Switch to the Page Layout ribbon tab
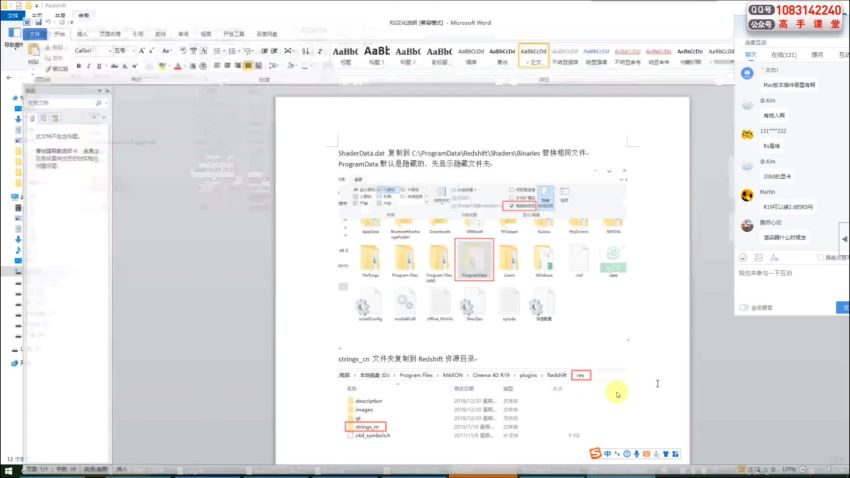 (x=110, y=34)
